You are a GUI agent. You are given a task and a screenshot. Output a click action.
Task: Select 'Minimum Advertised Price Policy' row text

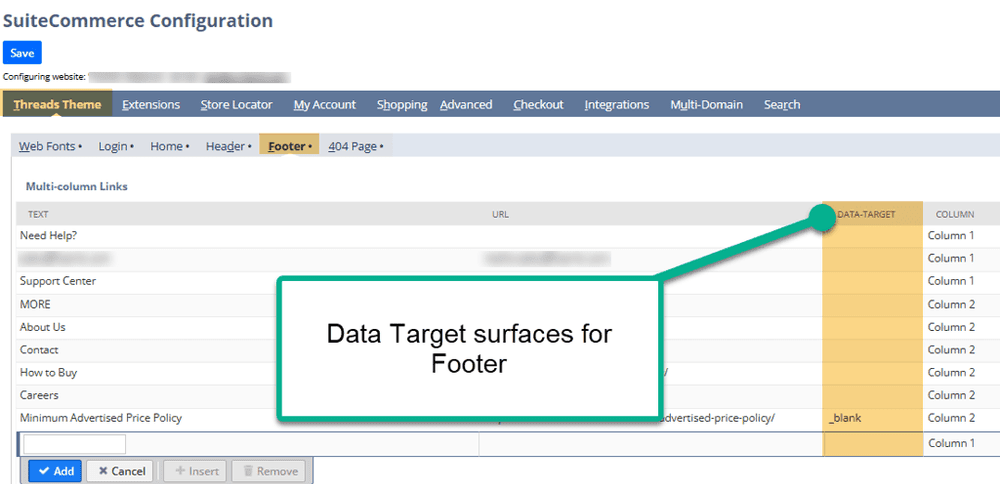point(101,418)
